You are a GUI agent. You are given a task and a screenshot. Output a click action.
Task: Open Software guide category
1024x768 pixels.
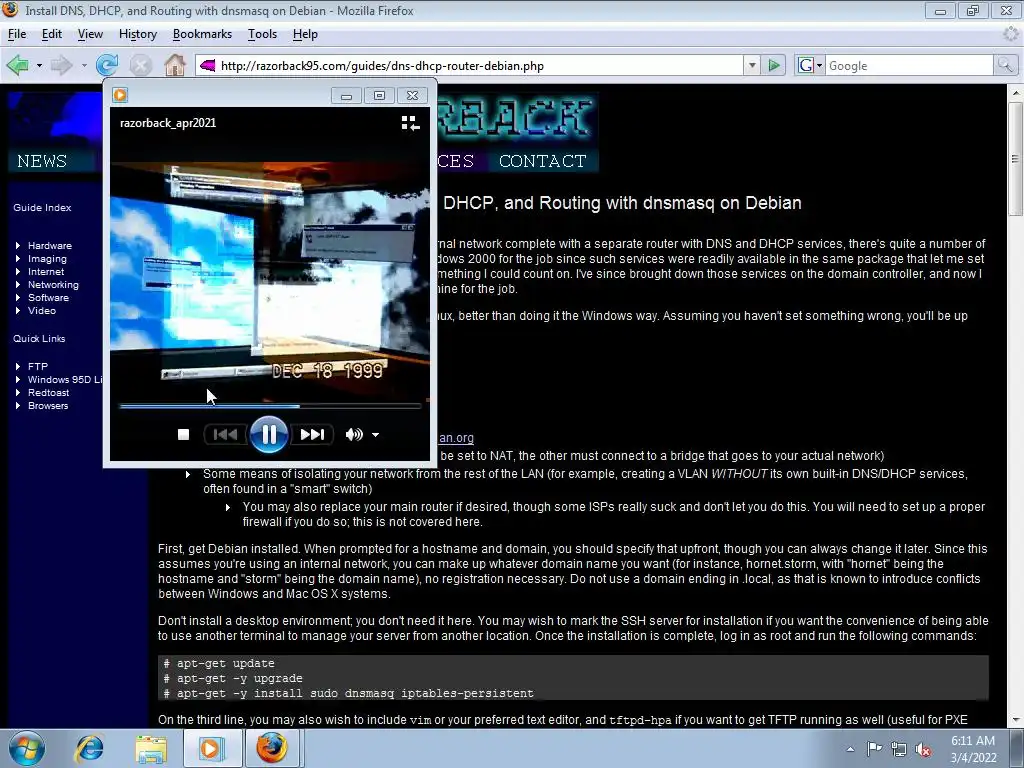point(48,298)
